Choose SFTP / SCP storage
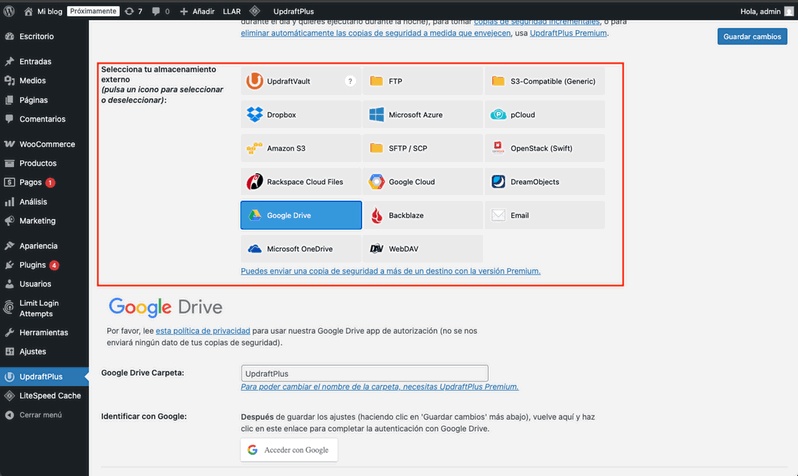The width and height of the screenshot is (798, 476). click(422, 148)
